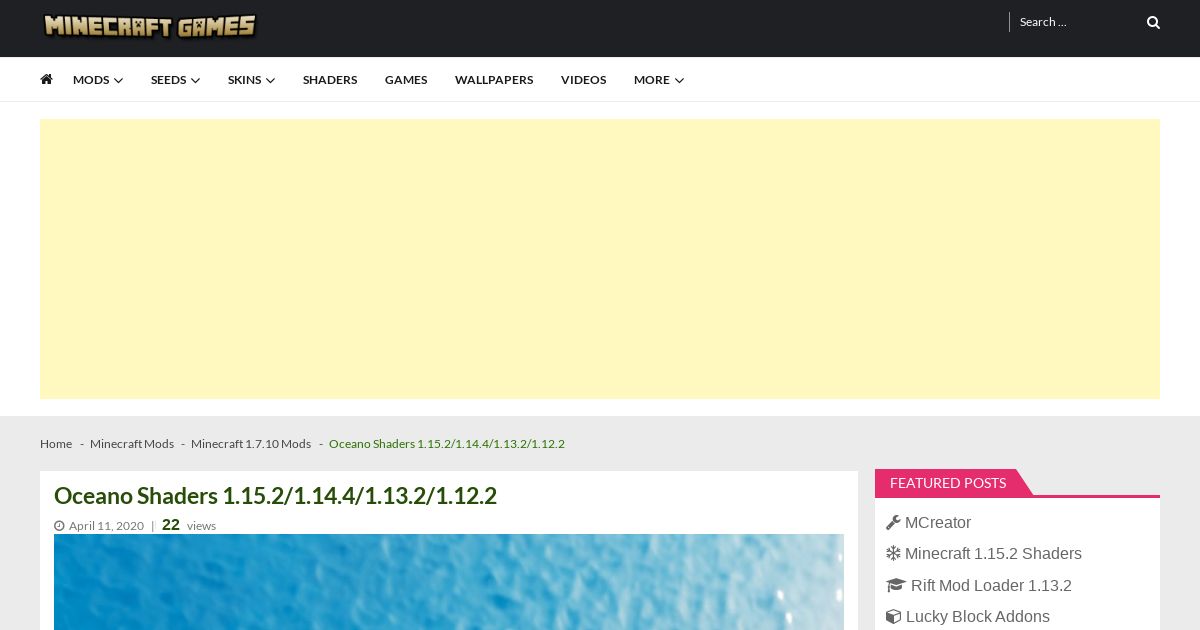Click the Minecraft Games site logo
1200x630 pixels.
(150, 26)
